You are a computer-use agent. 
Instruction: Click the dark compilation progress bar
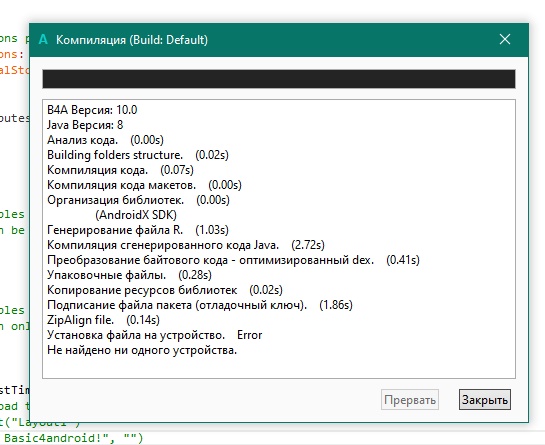click(x=279, y=79)
